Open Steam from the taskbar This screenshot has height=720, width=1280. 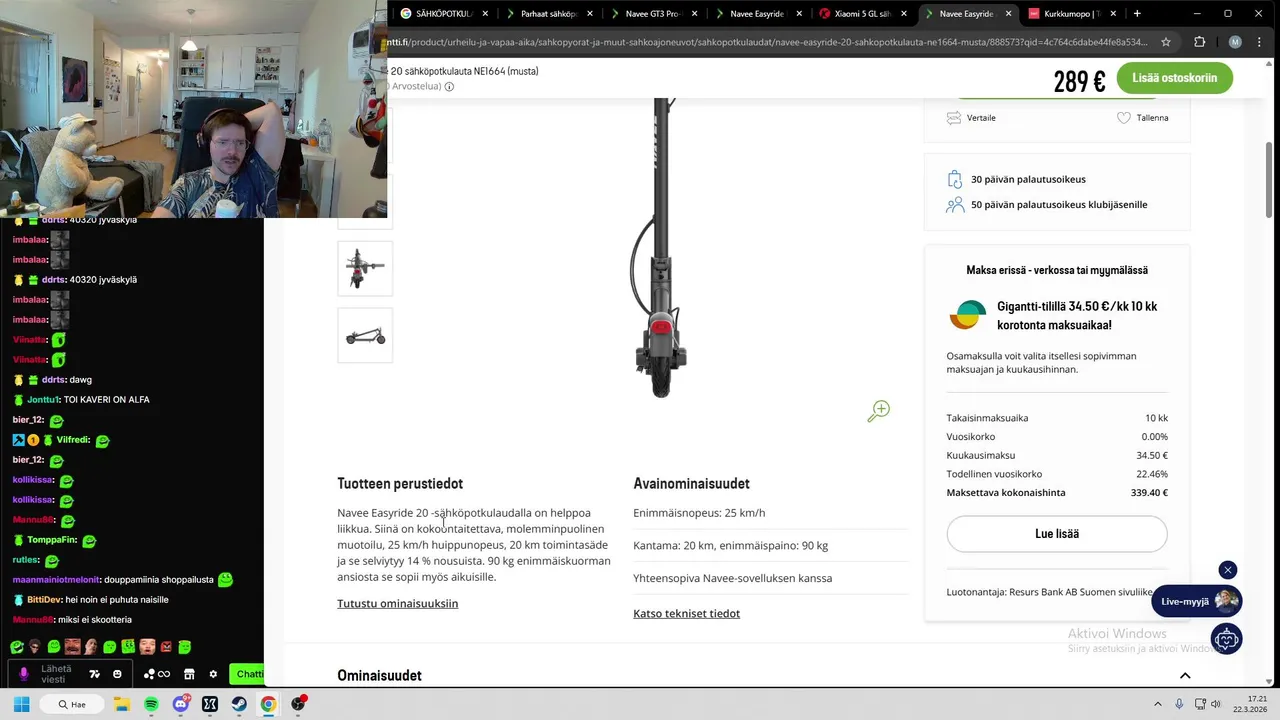pyautogui.click(x=239, y=704)
